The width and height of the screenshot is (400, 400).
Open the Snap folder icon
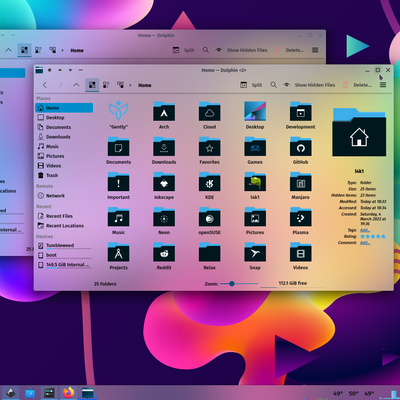[255, 252]
